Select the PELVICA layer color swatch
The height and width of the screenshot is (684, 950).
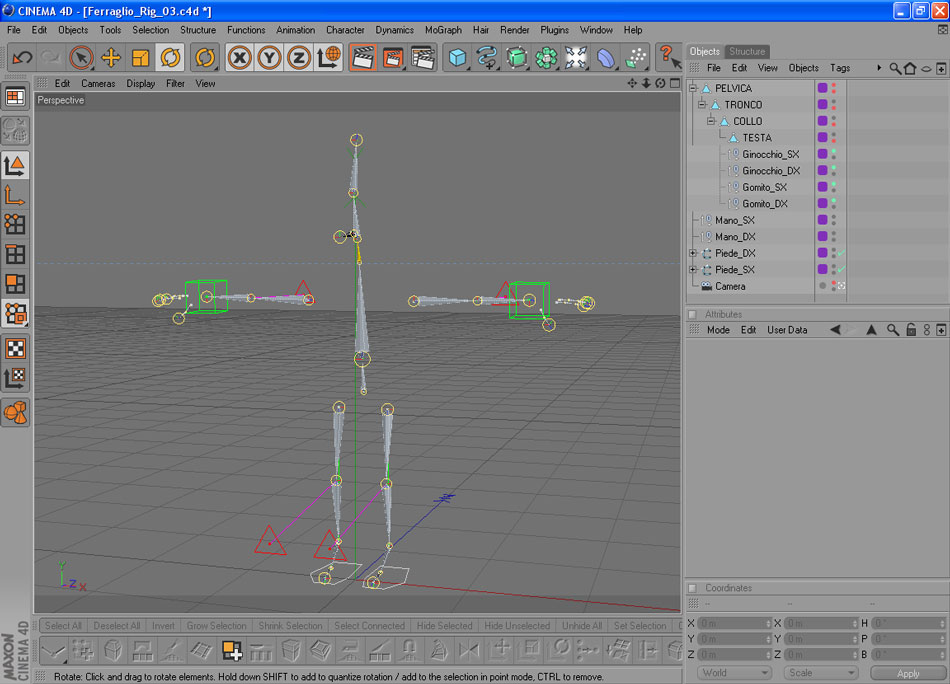click(822, 88)
